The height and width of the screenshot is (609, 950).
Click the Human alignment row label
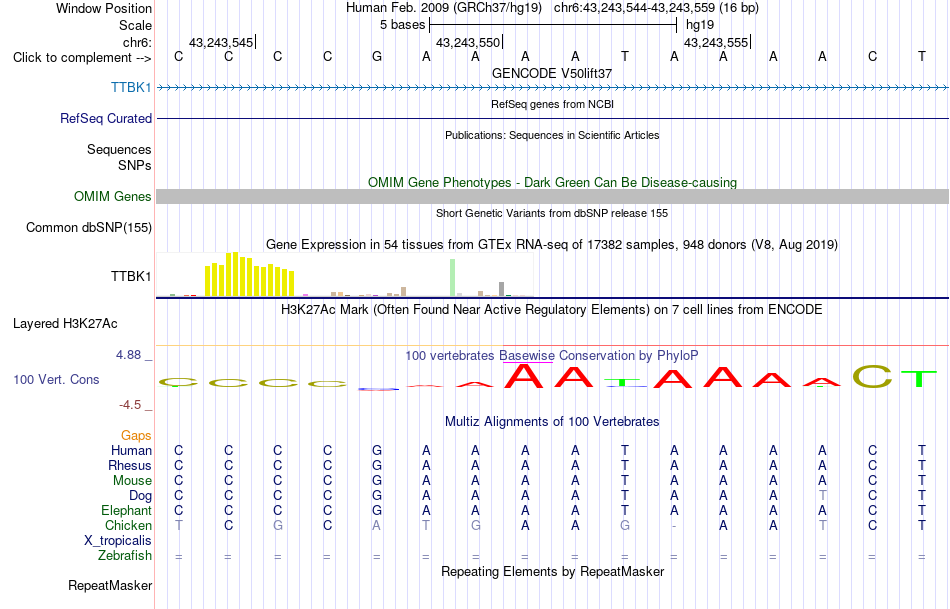[x=131, y=451]
